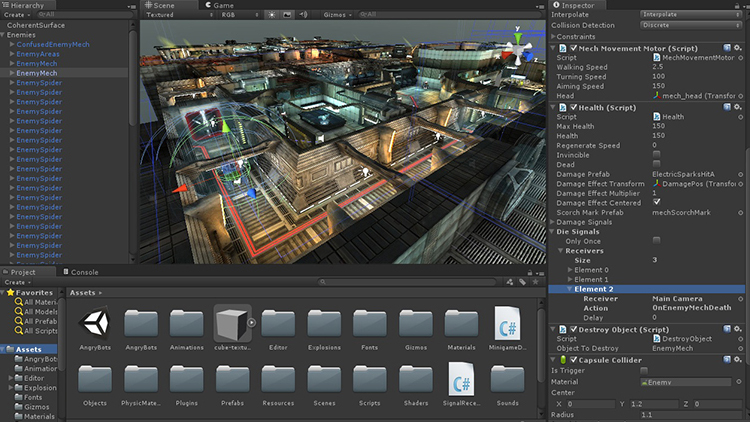Uncheck Damage Effect Centered
750x422 pixels.
pos(656,202)
